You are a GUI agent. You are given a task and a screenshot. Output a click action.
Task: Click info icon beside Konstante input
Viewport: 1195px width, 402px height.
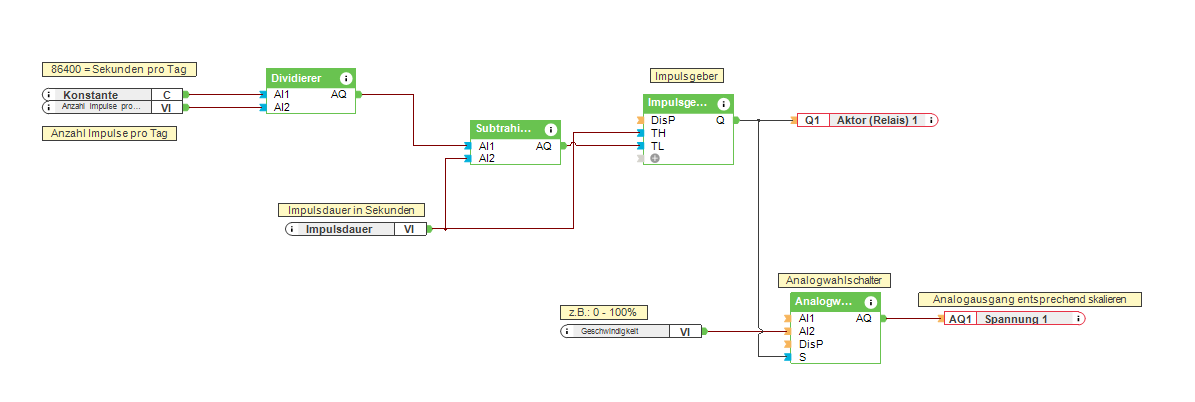(x=48, y=95)
